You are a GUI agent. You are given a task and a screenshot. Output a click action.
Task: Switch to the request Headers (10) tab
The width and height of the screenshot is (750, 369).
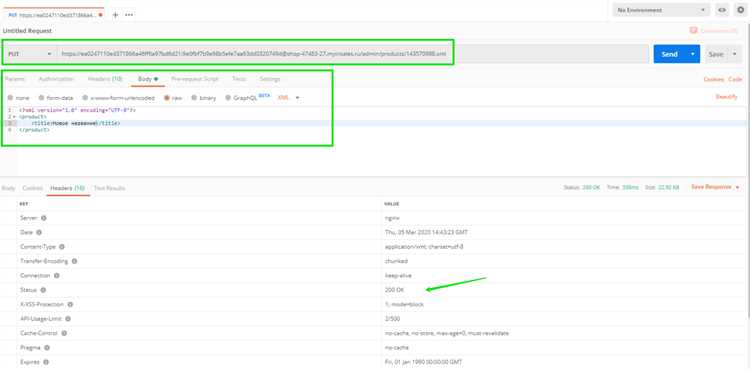pyautogui.click(x=105, y=79)
